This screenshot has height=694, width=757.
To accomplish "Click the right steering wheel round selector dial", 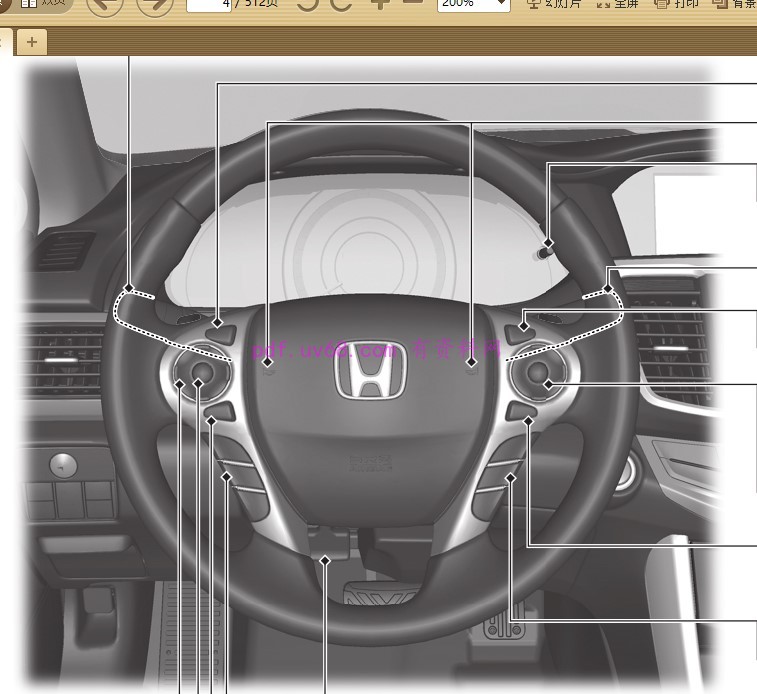I will click(x=541, y=375).
